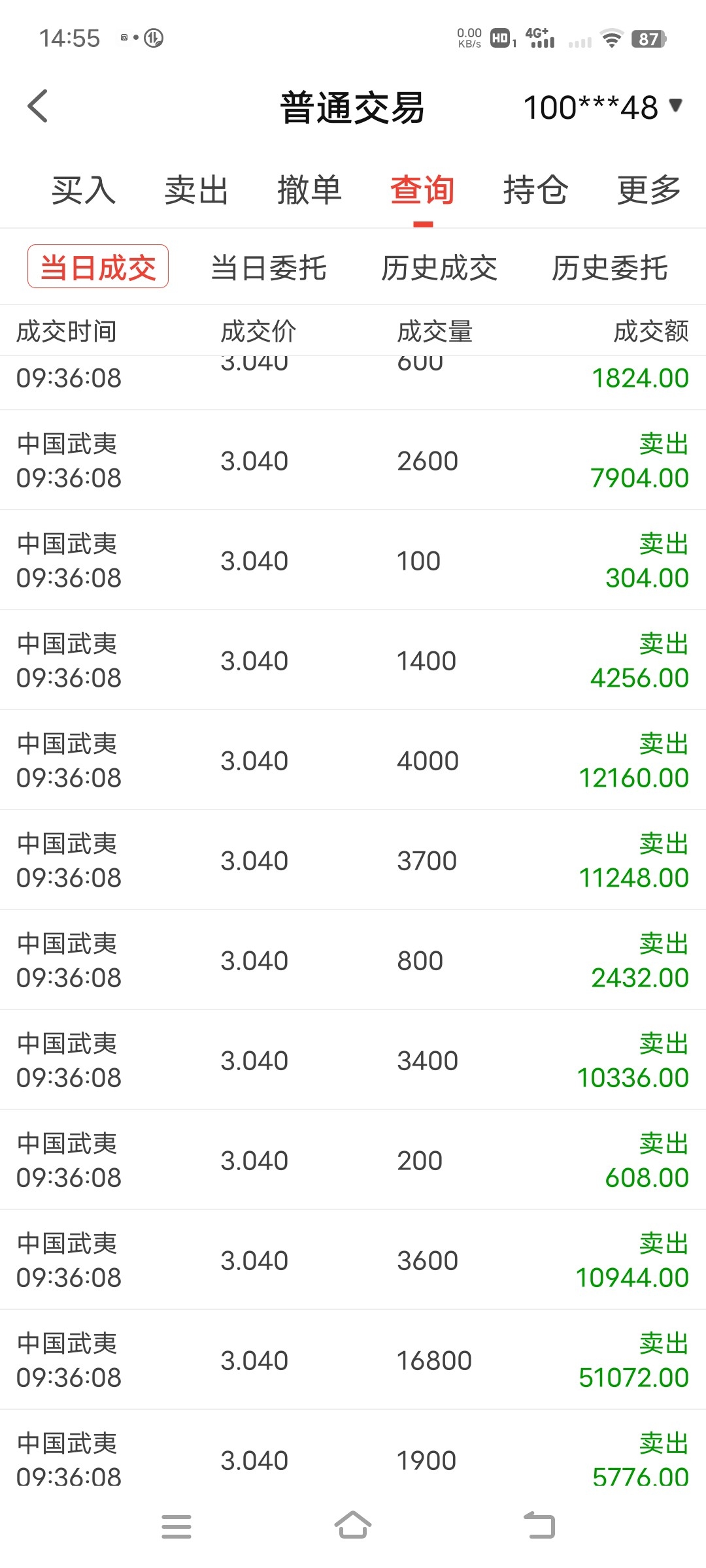Tap the 成交时间 column header

[67, 331]
